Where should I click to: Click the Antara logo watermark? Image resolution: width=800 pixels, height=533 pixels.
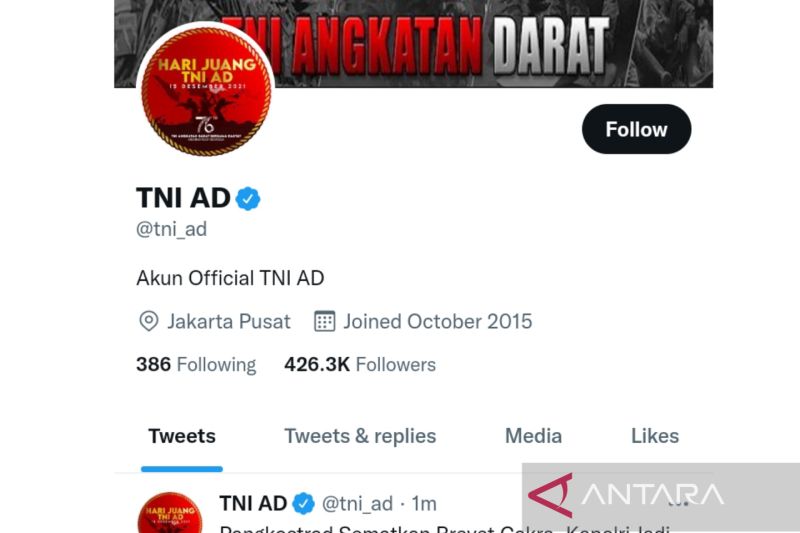pos(627,495)
